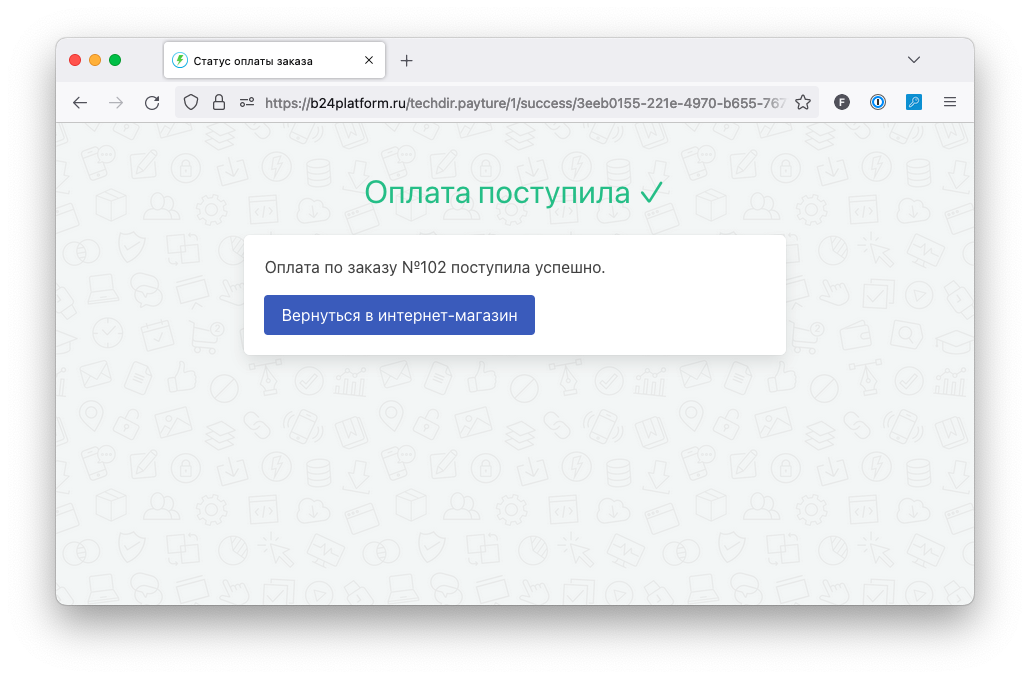Click text Оплата по заказу №102
The height and width of the screenshot is (679, 1030).
click(x=355, y=268)
